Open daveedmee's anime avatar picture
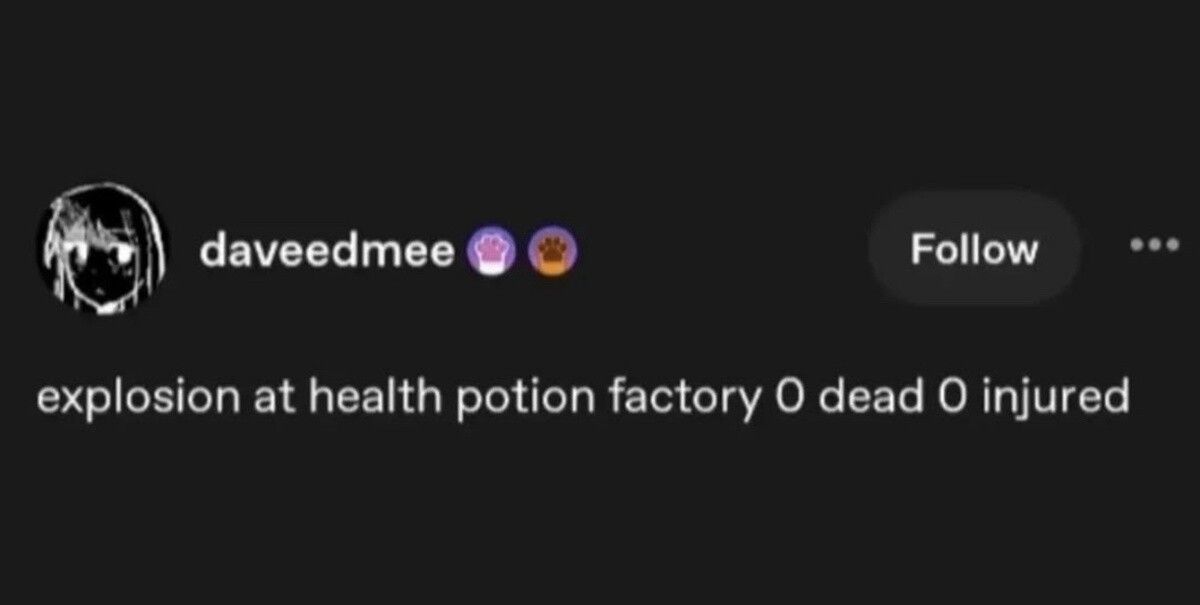Viewport: 1200px width, 605px height. pos(100,250)
